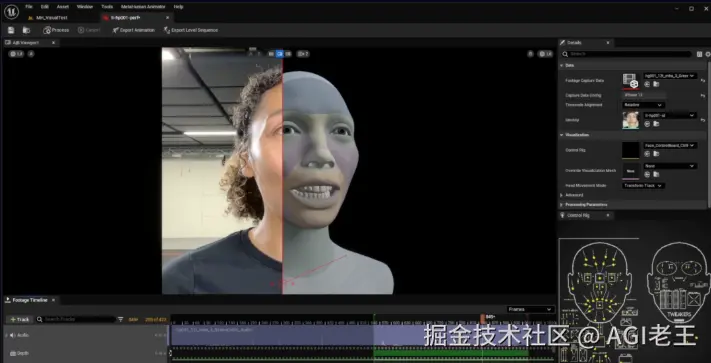Use selected asset for Override Visualization Mesh
Screen dimensions: 711x363
pos(647,174)
